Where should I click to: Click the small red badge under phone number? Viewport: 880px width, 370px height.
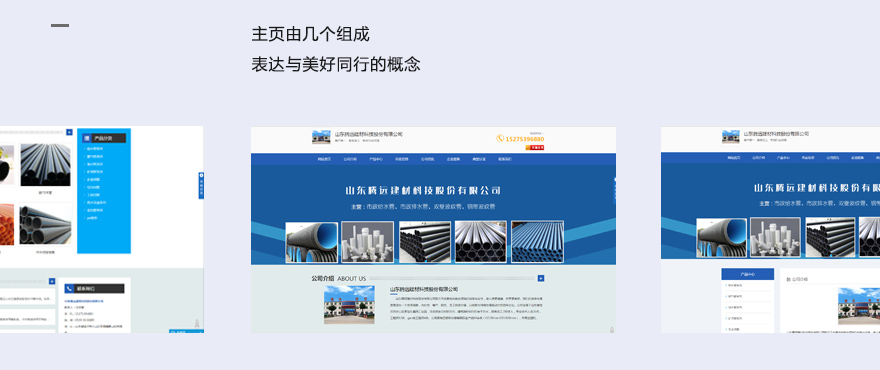(x=534, y=148)
